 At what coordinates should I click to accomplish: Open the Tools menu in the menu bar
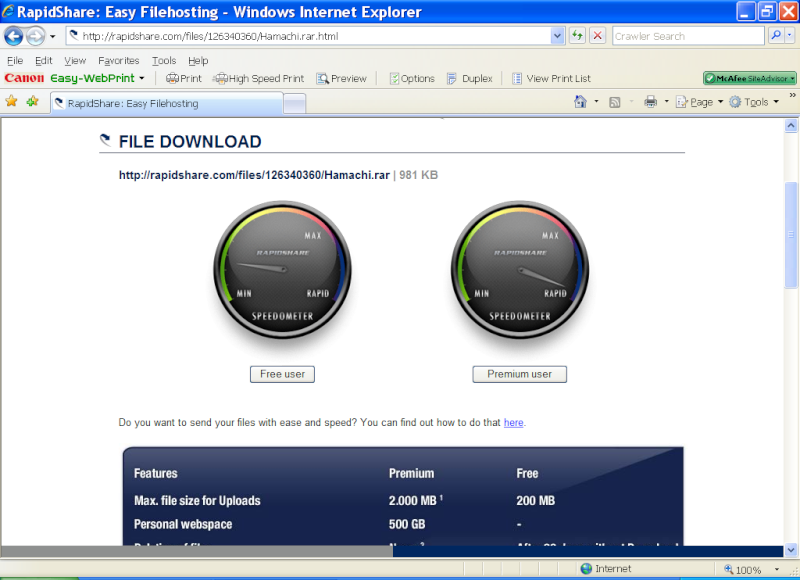click(x=164, y=61)
